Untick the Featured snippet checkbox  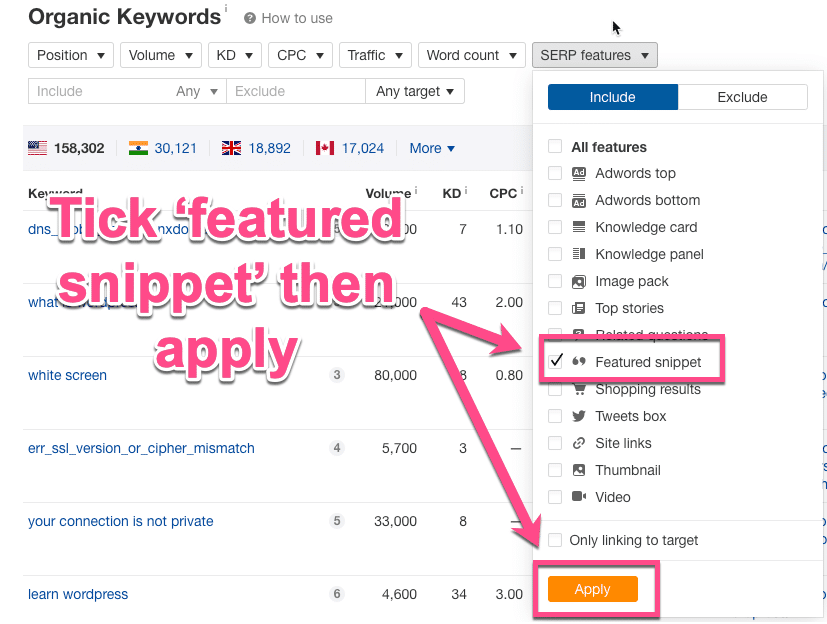556,362
